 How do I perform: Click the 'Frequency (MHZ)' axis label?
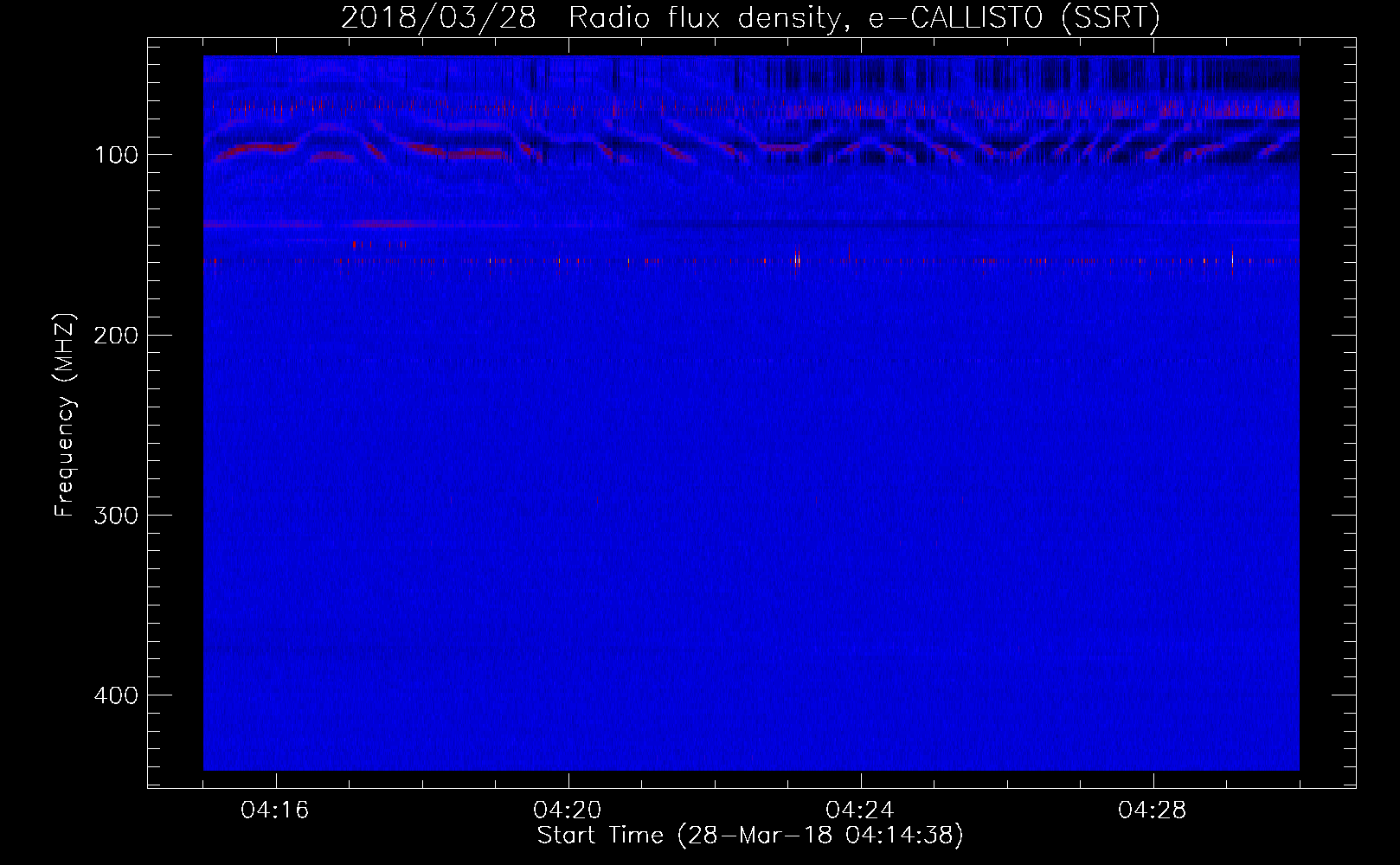(x=65, y=415)
